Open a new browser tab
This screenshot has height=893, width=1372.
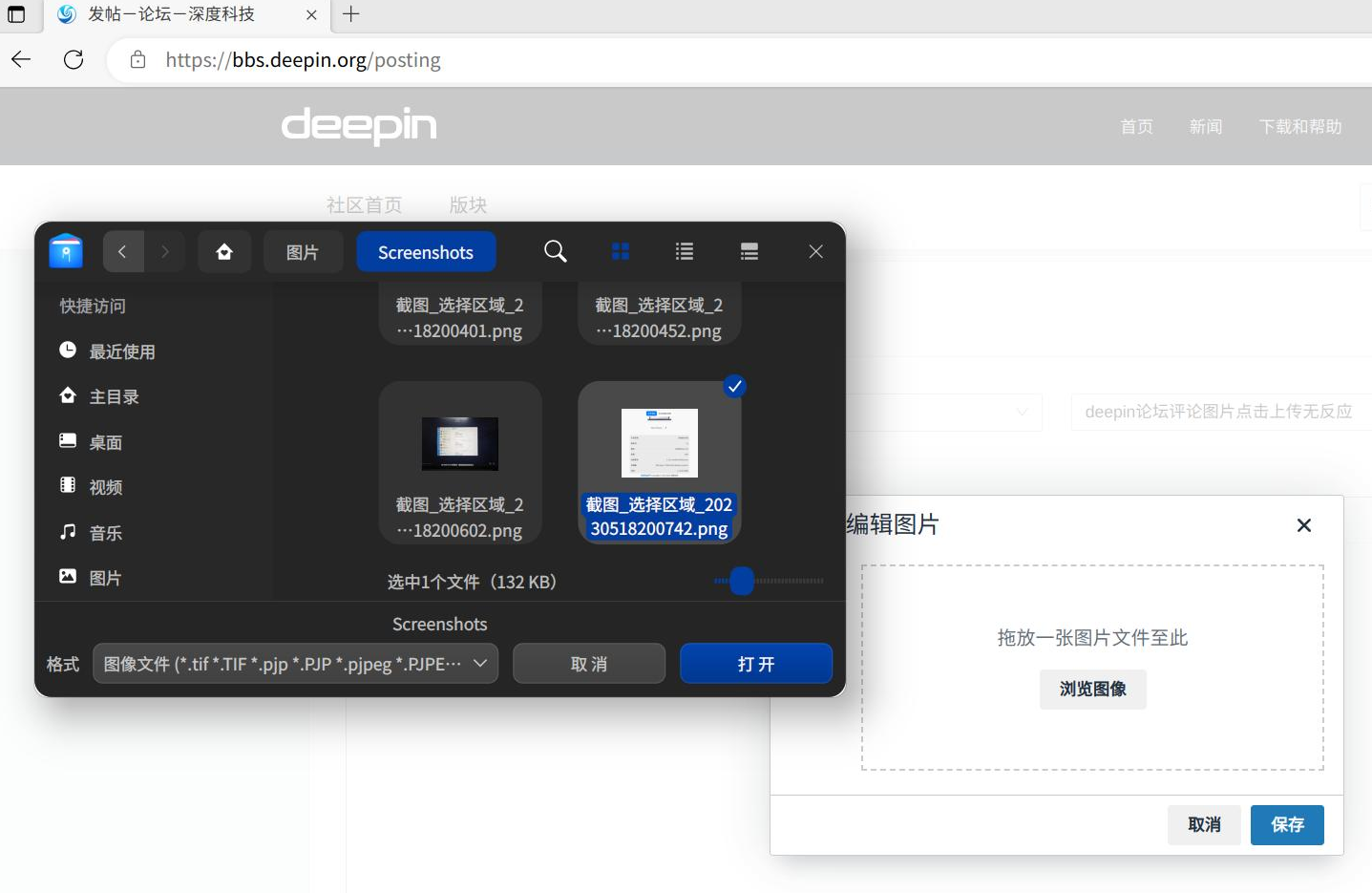pos(351,14)
